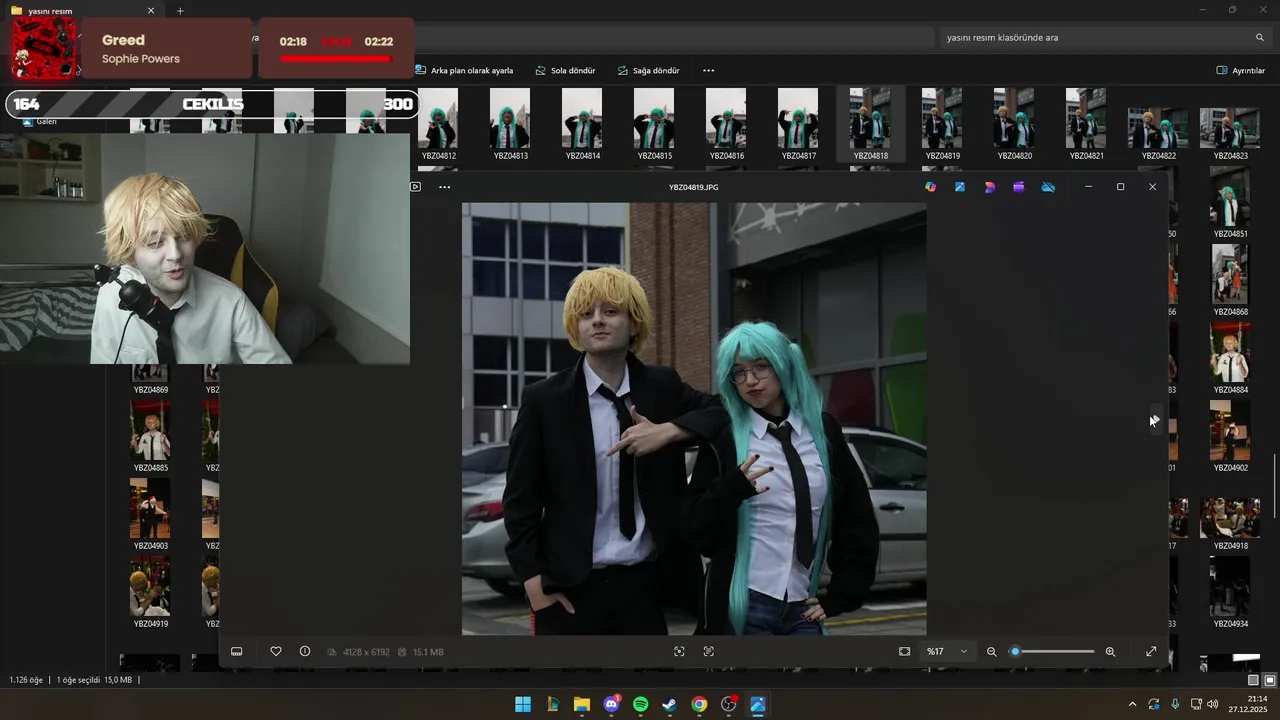Select thumbnail YBZ04868
This screenshot has width=1280, height=720.
(x=1230, y=280)
